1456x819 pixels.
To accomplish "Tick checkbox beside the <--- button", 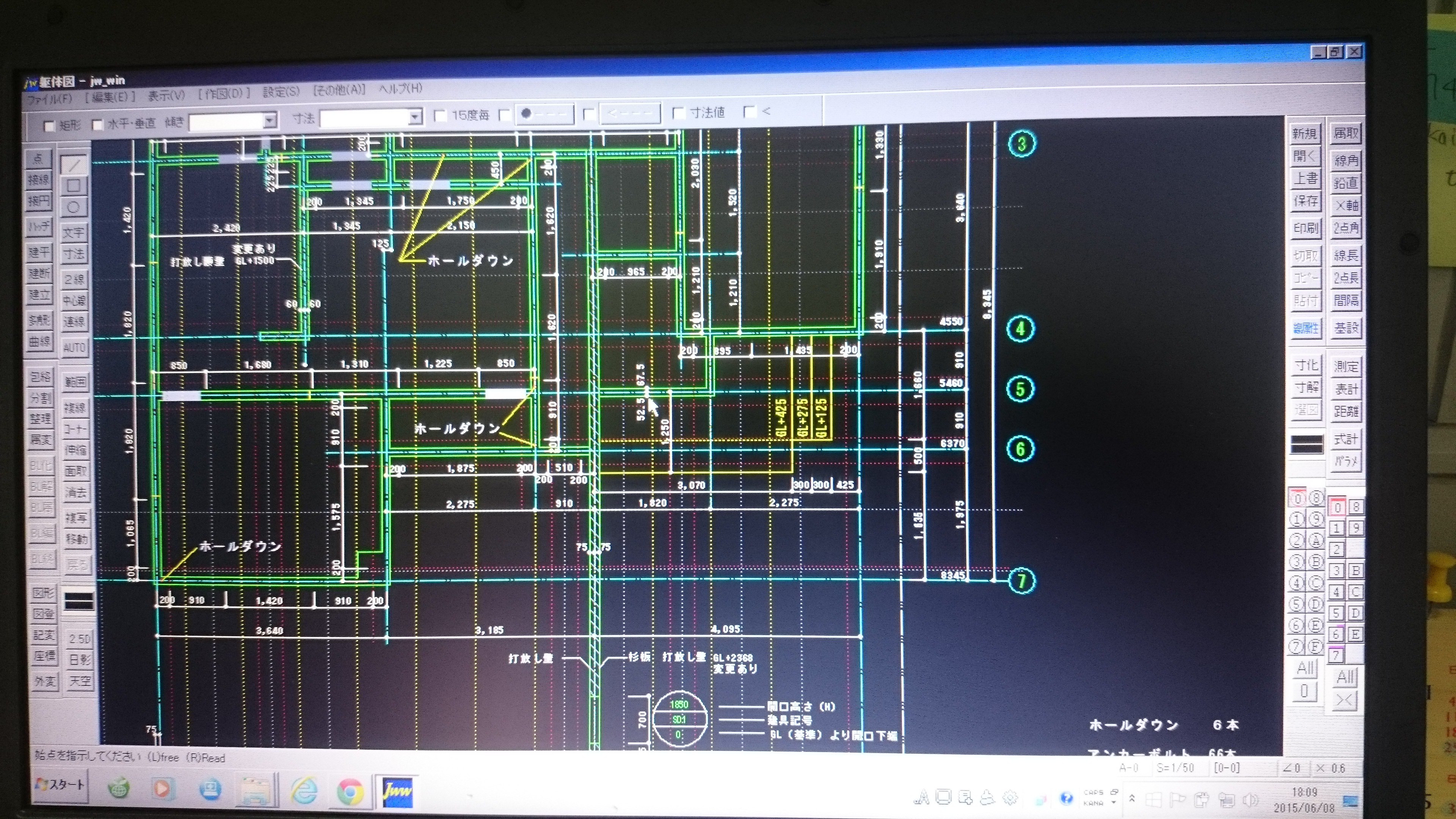I will (588, 114).
